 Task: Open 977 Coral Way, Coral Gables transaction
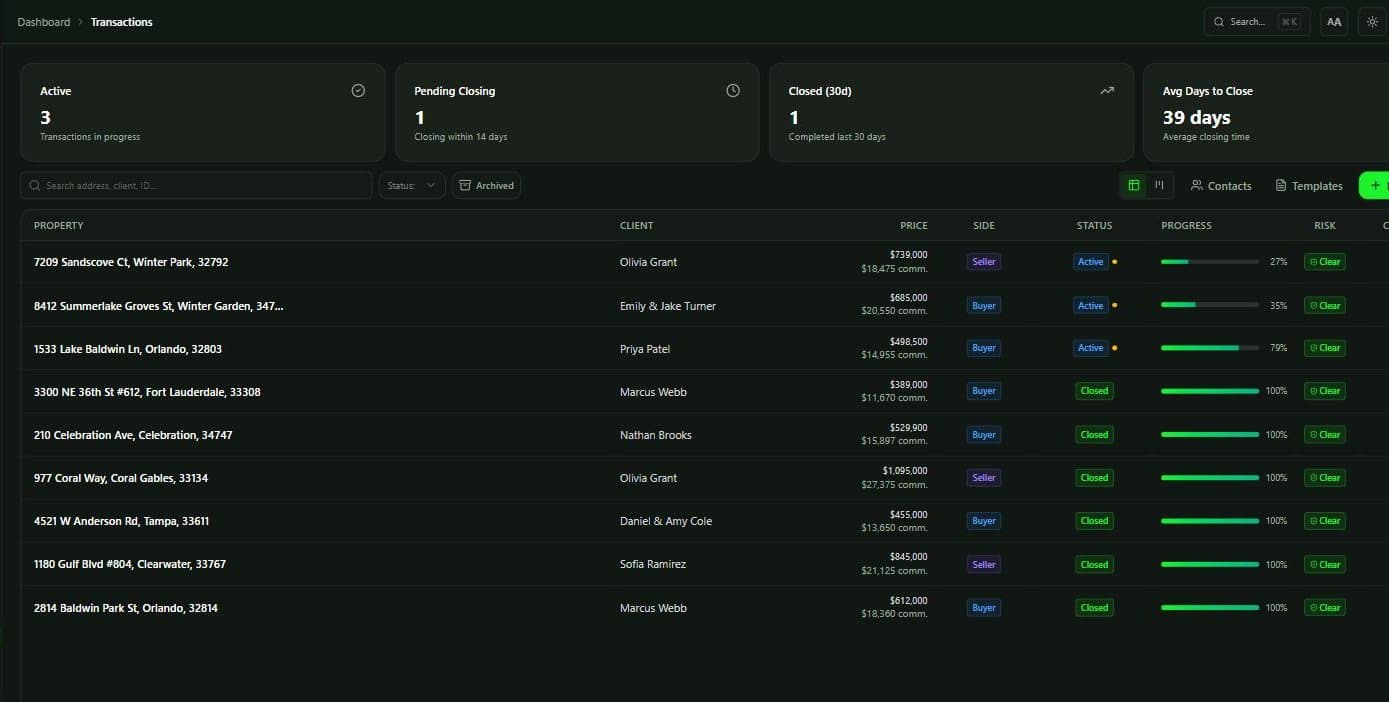click(121, 478)
